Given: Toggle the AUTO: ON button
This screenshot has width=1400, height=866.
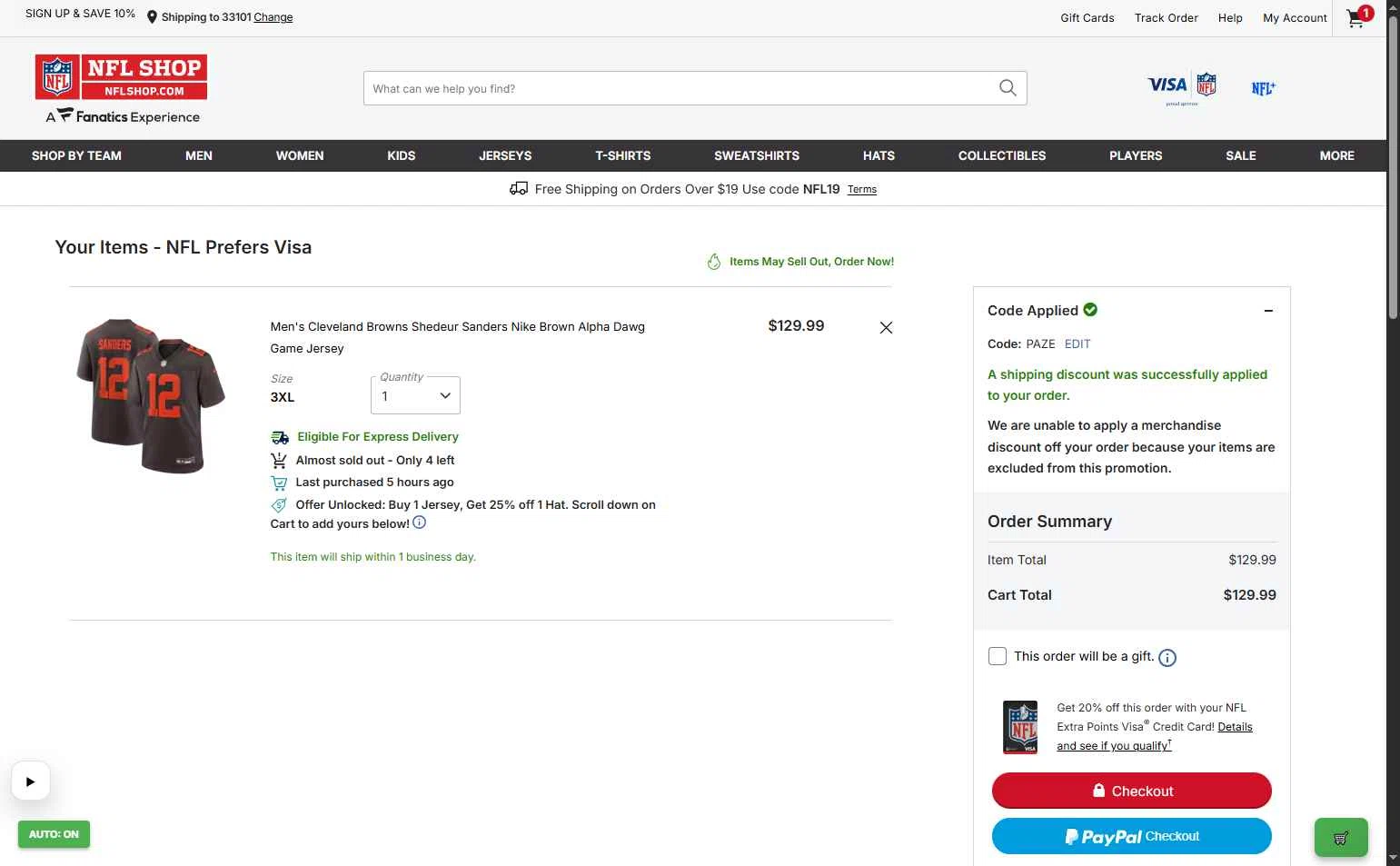Looking at the screenshot, I should click(54, 834).
